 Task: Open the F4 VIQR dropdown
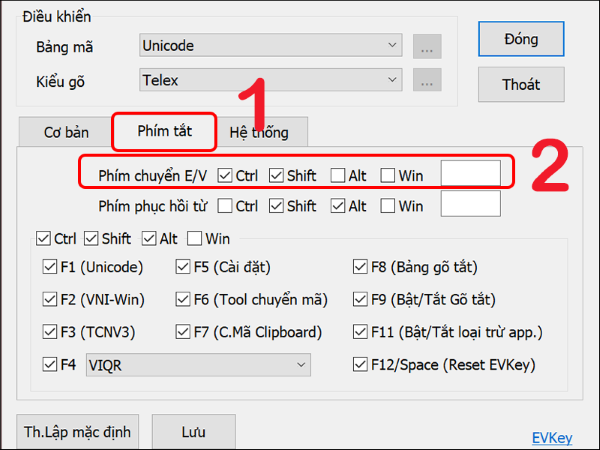coord(199,365)
